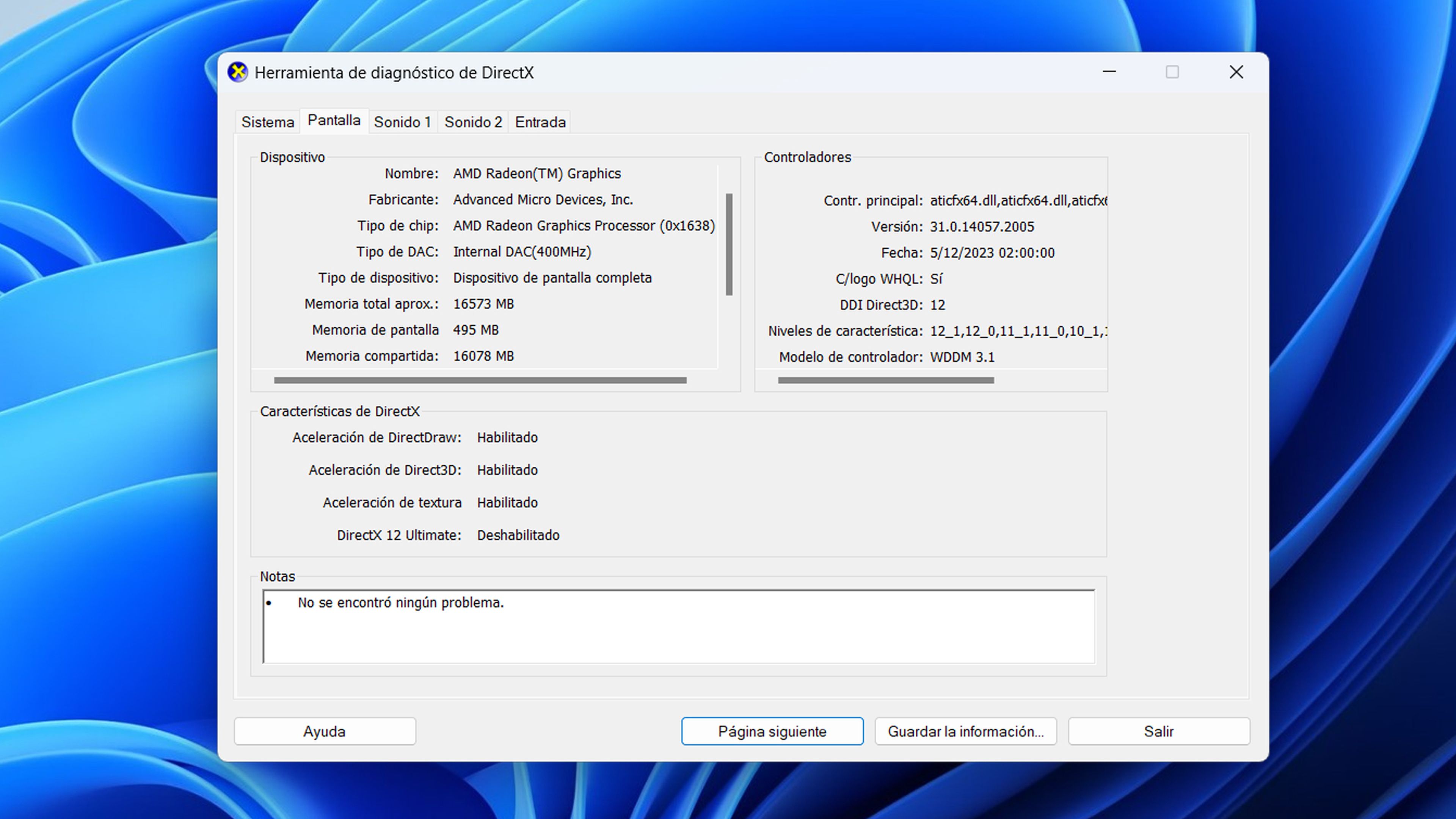The width and height of the screenshot is (1456, 819).
Task: Click the Dispositivo horizontal scrollbar
Action: click(x=480, y=380)
